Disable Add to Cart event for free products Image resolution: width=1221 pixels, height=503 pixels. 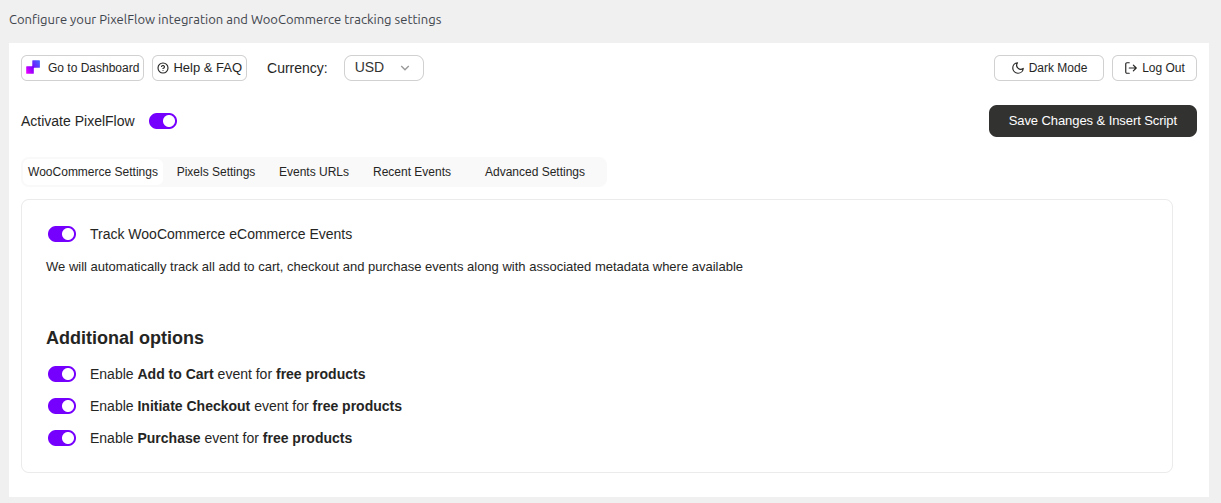pyautogui.click(x=62, y=374)
